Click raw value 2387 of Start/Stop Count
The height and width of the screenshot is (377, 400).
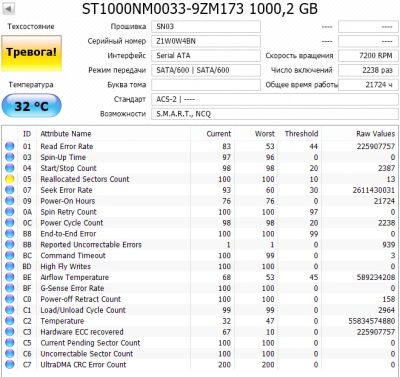pyautogui.click(x=386, y=168)
